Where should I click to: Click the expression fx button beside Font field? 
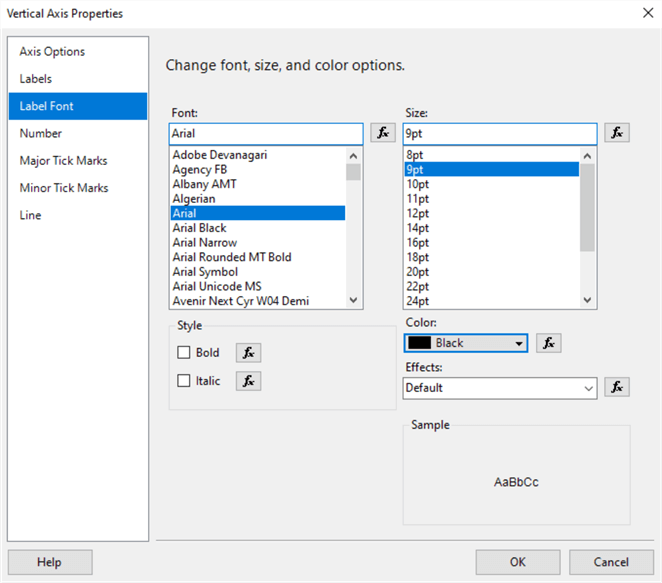click(383, 133)
